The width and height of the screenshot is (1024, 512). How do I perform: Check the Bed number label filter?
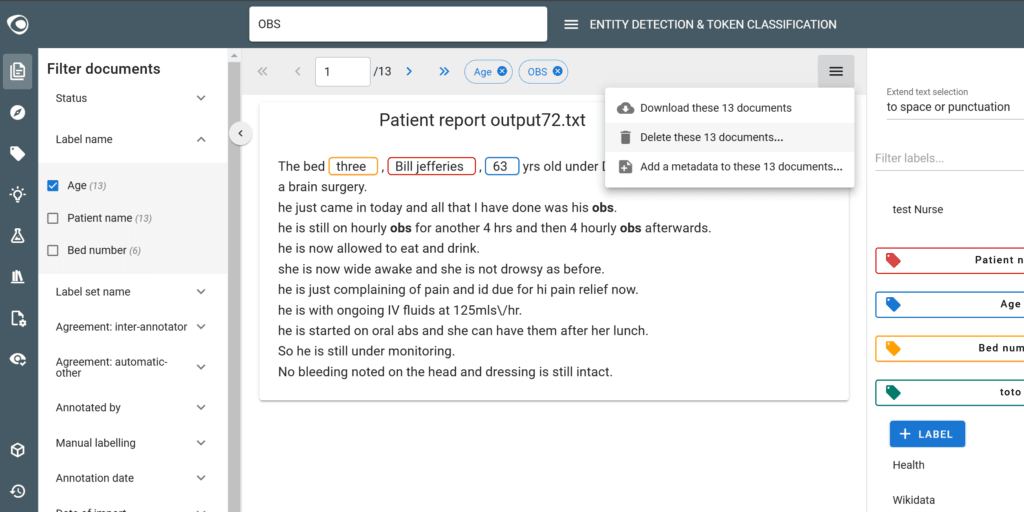pos(53,250)
